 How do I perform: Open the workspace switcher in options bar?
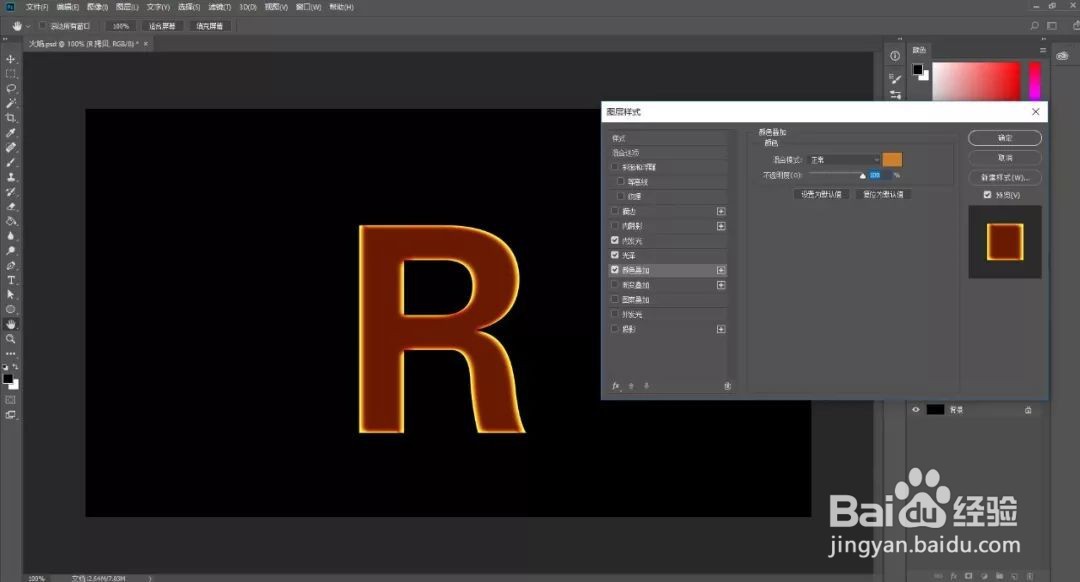1052,26
